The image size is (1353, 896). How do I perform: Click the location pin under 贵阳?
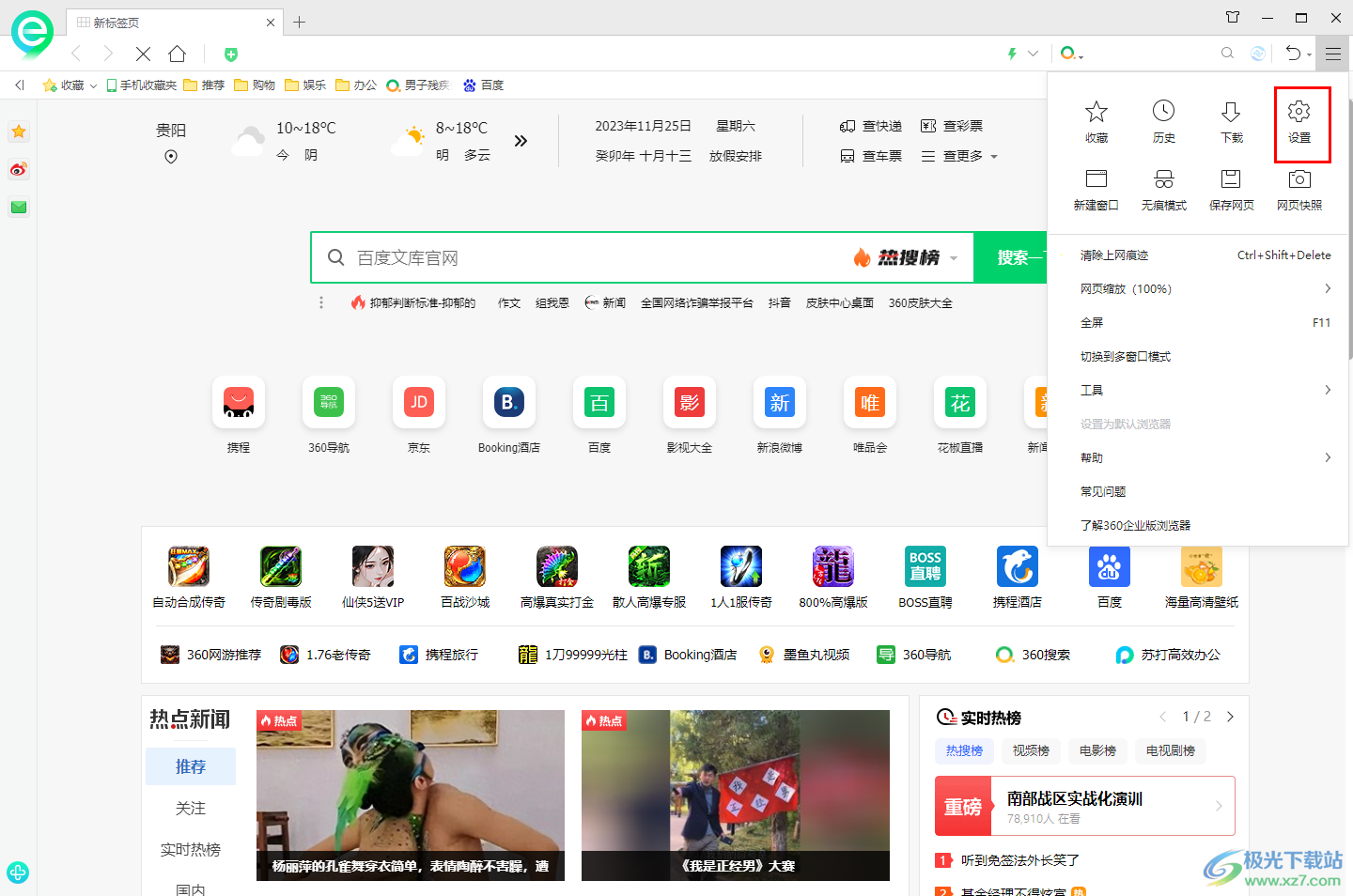click(x=171, y=157)
